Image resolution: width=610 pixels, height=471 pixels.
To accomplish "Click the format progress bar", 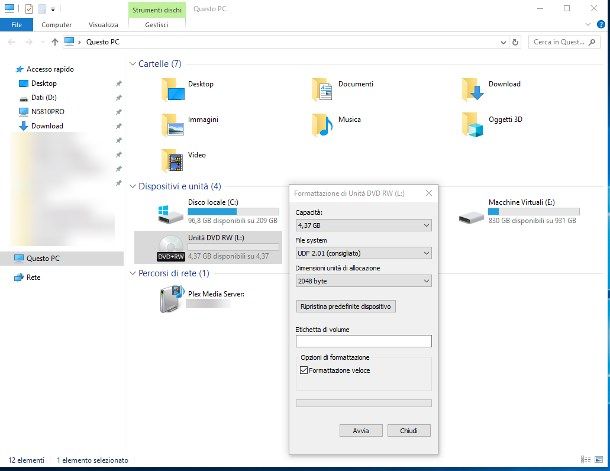I will 364,403.
